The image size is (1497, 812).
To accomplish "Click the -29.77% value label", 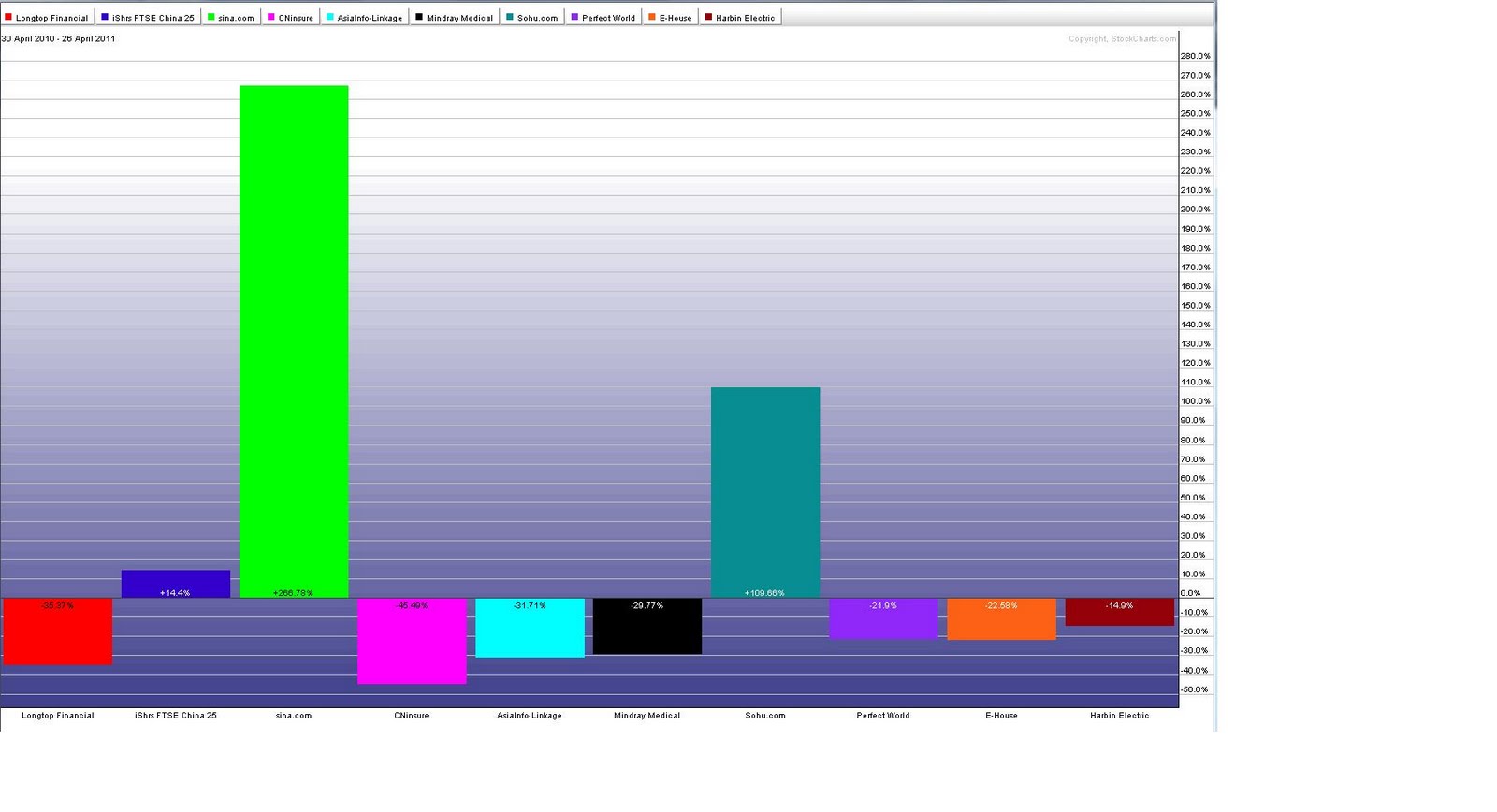I will tap(647, 606).
